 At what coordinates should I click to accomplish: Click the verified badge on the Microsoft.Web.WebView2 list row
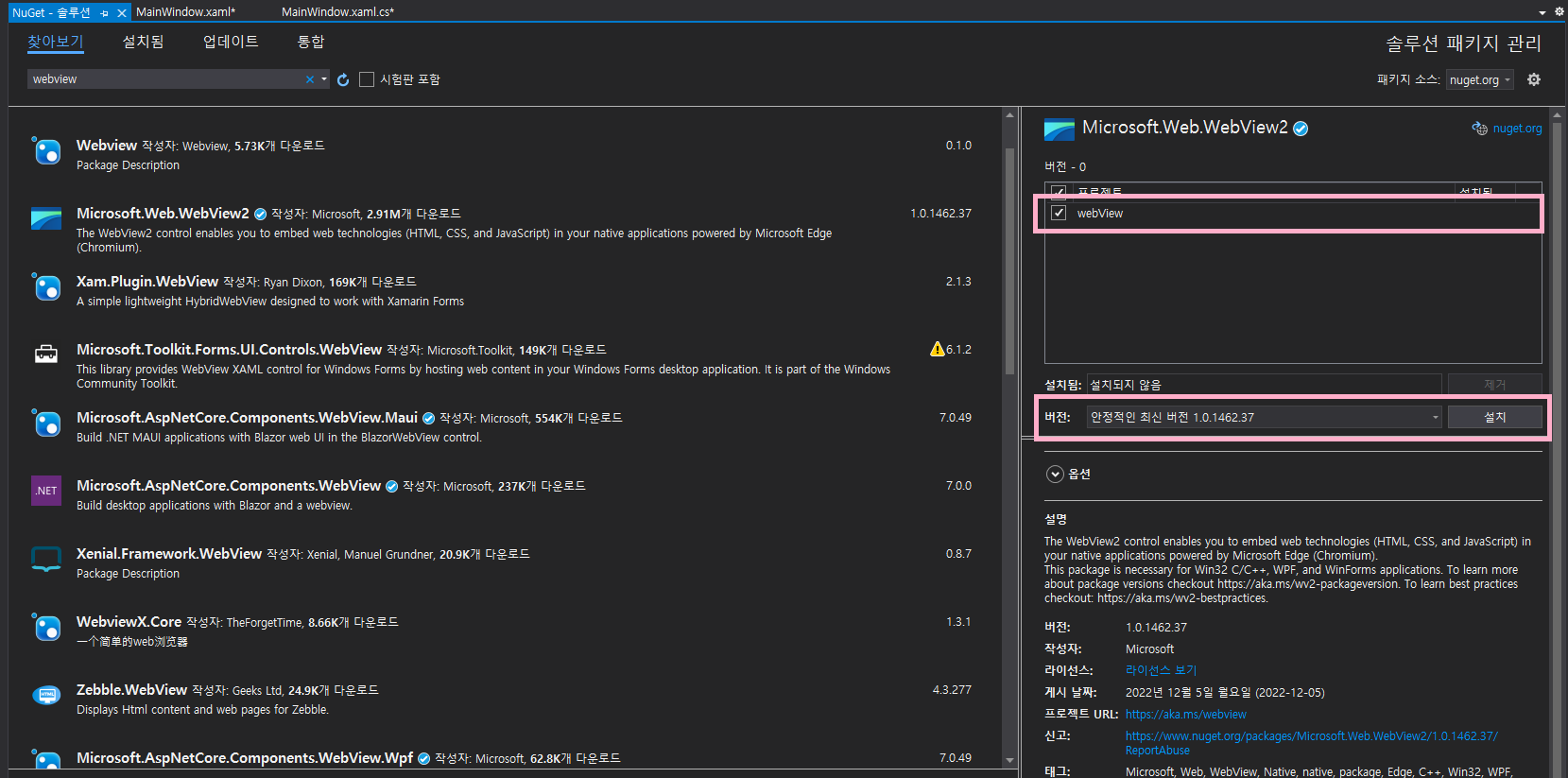point(261,214)
